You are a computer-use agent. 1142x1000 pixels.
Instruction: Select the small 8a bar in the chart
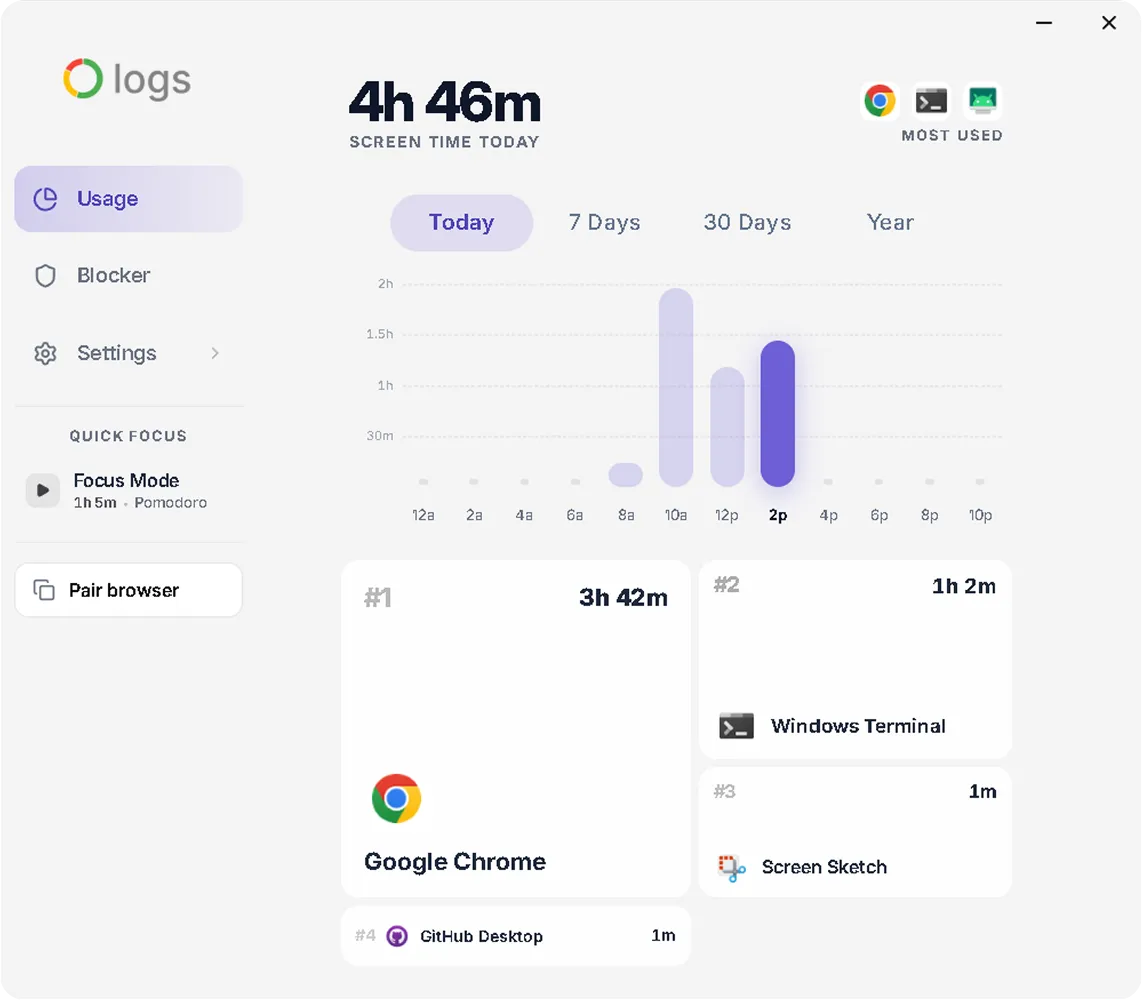click(x=626, y=475)
